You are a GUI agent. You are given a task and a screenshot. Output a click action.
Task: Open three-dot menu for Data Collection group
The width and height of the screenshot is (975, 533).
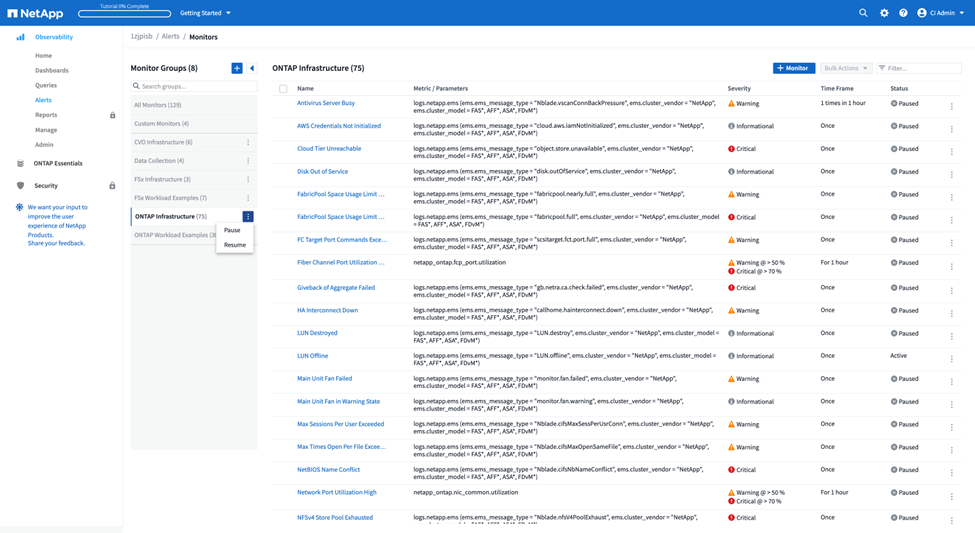click(x=248, y=161)
